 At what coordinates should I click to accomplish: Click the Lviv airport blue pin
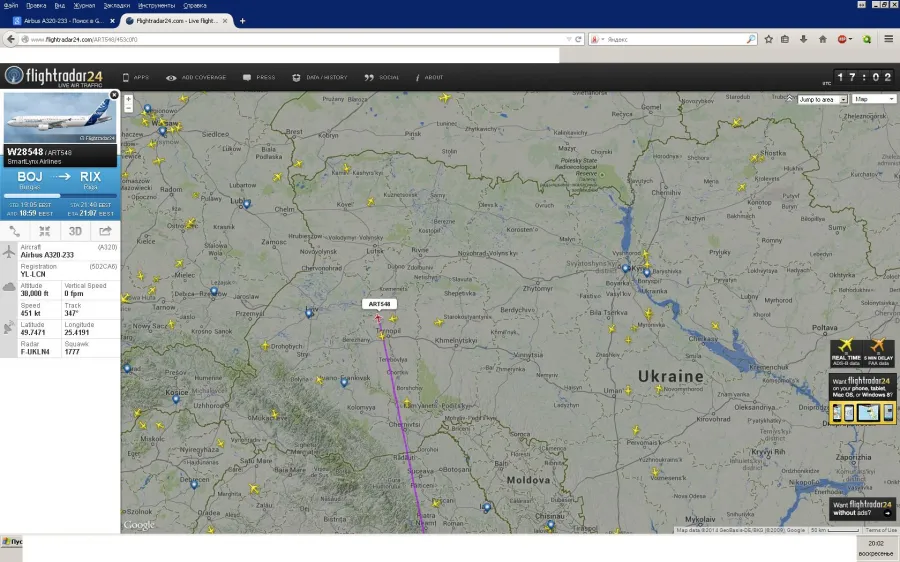309,313
